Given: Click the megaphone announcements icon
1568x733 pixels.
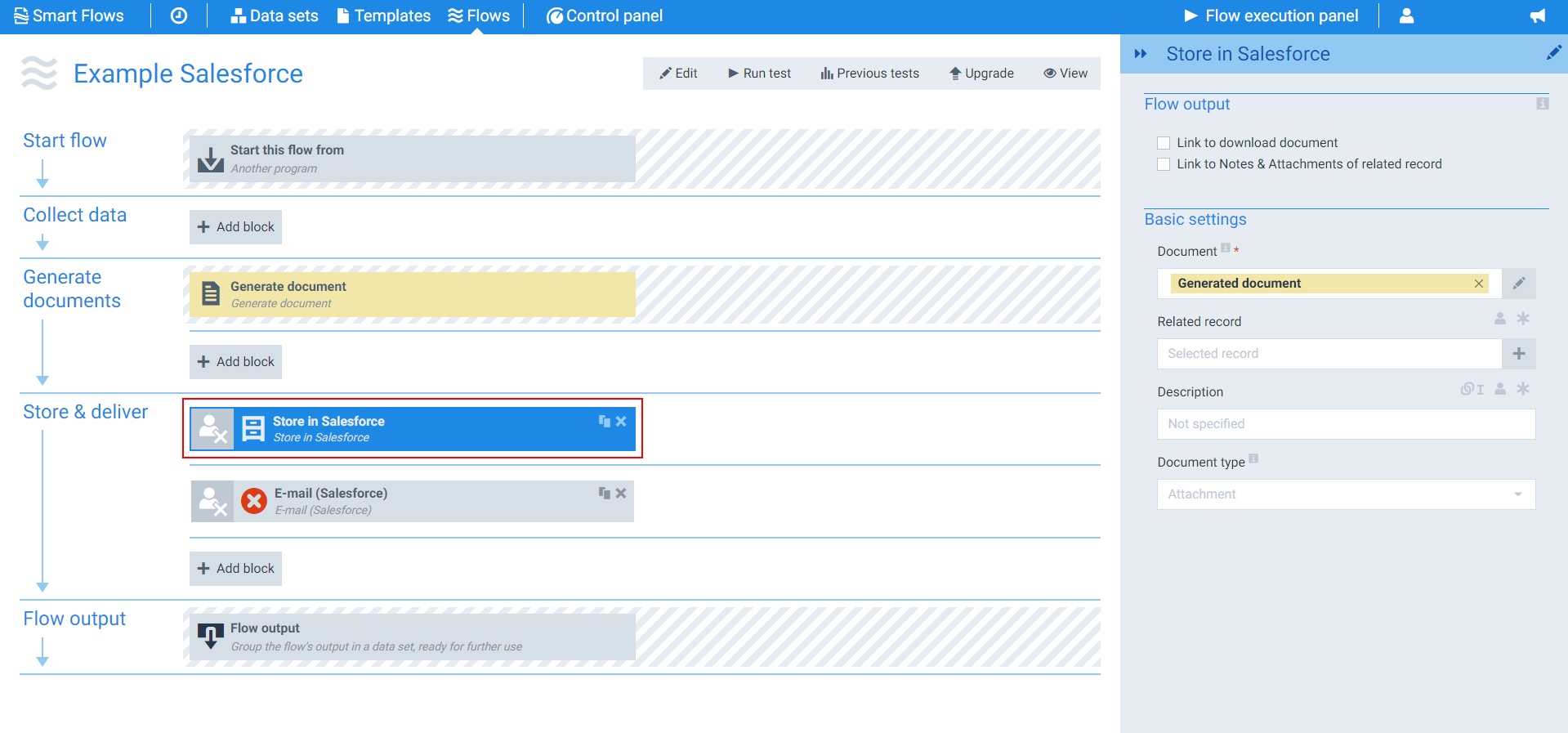Looking at the screenshot, I should click(1537, 16).
